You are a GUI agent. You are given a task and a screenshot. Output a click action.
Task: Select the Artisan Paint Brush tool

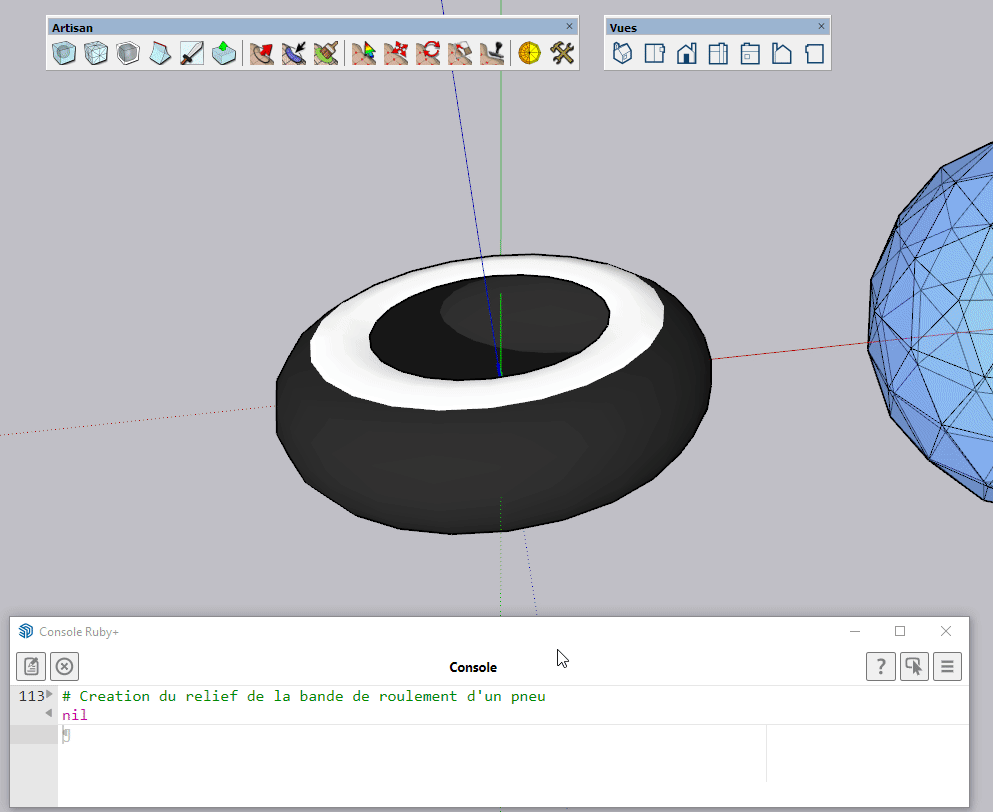(326, 53)
